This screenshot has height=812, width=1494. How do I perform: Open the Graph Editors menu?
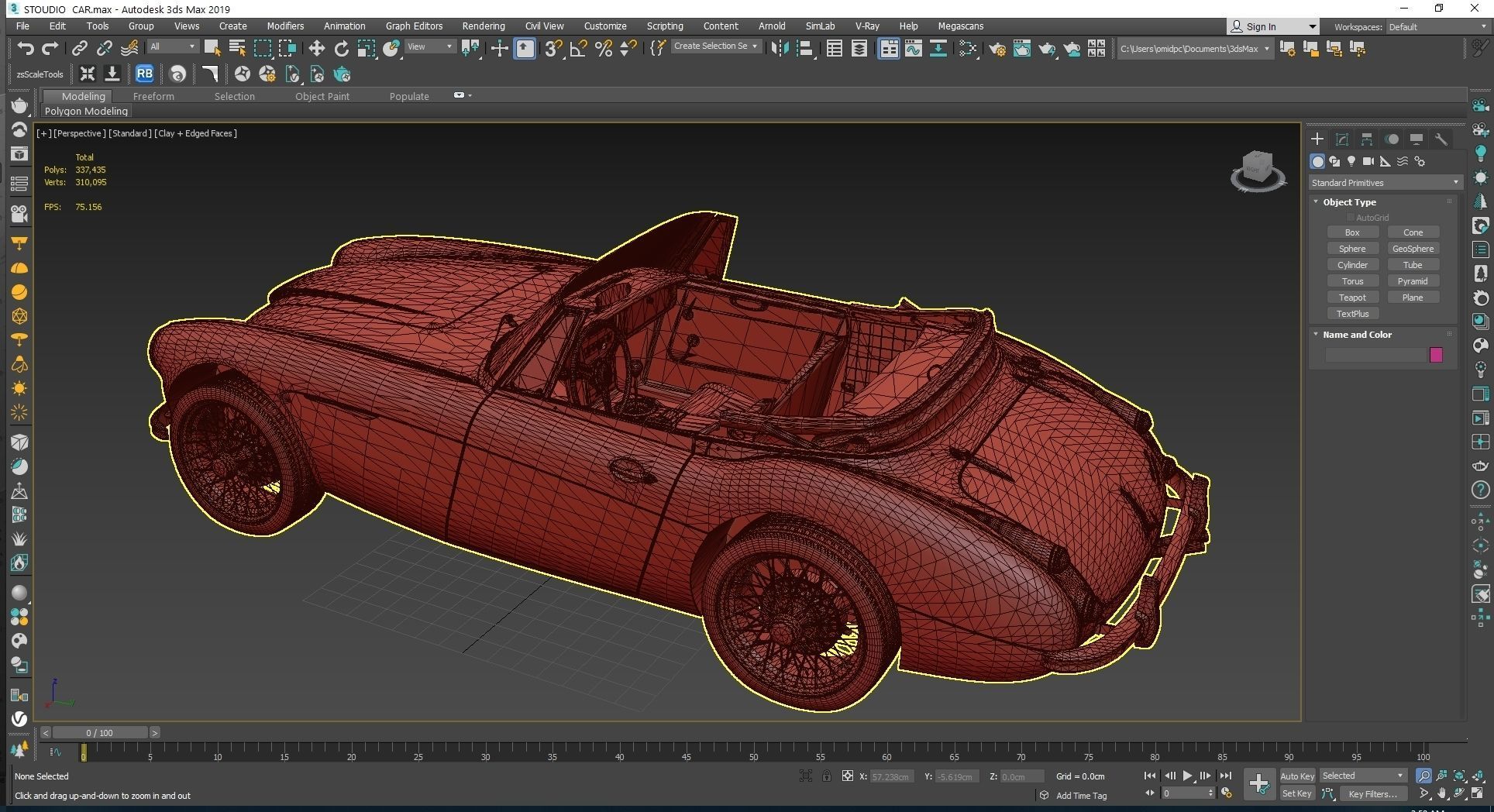tap(414, 26)
